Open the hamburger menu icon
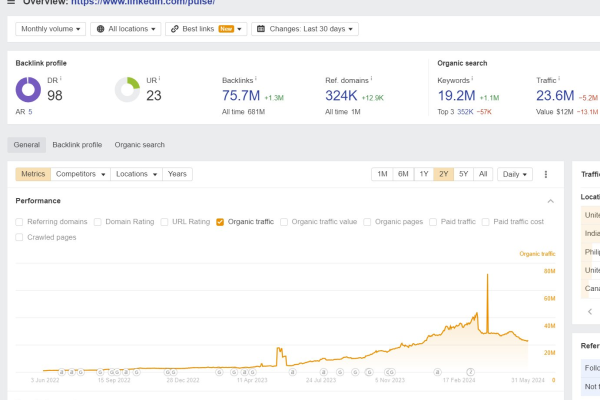Image resolution: width=600 pixels, height=400 pixels. (x=11, y=2)
